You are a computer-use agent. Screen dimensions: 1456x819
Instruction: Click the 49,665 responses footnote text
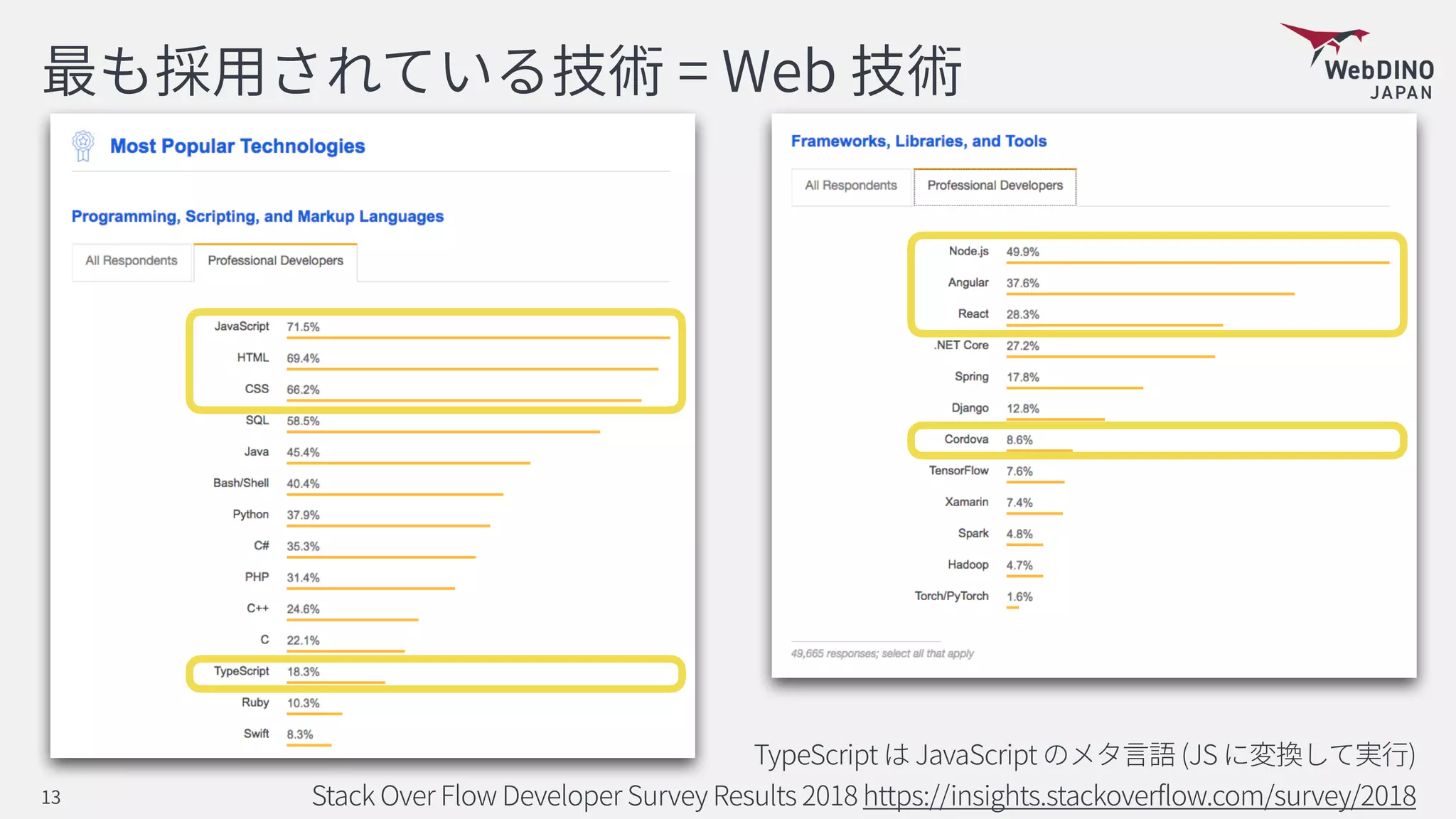click(882, 653)
